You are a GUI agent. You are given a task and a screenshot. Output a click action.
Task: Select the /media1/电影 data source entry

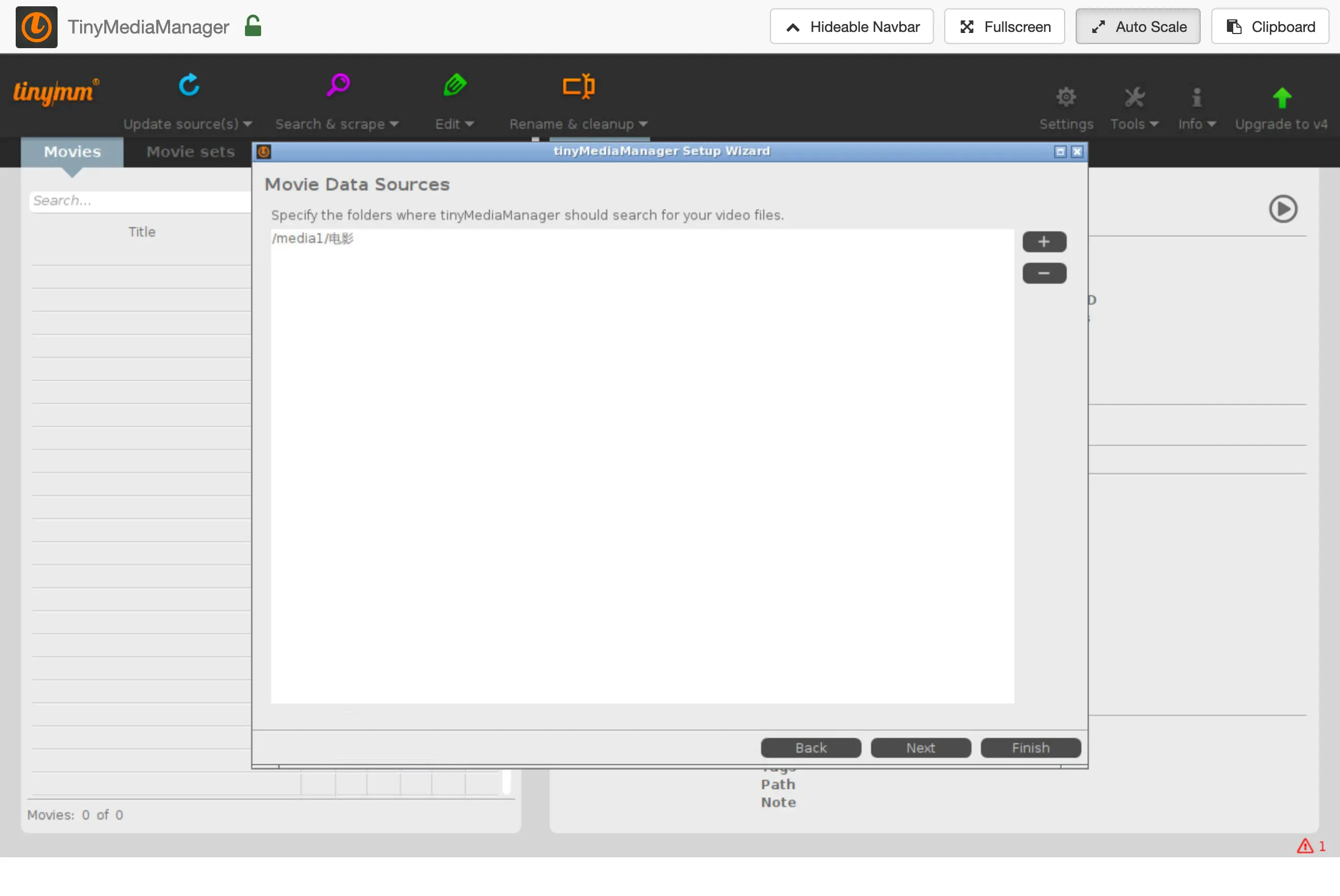pos(642,239)
